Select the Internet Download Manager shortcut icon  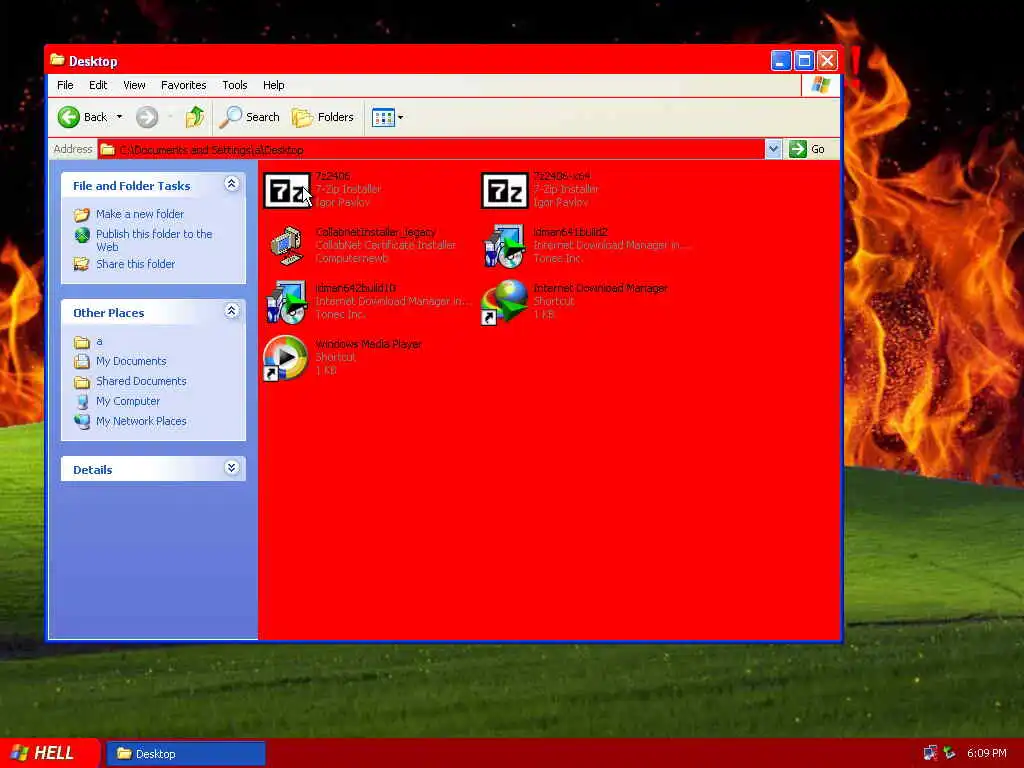coord(504,302)
